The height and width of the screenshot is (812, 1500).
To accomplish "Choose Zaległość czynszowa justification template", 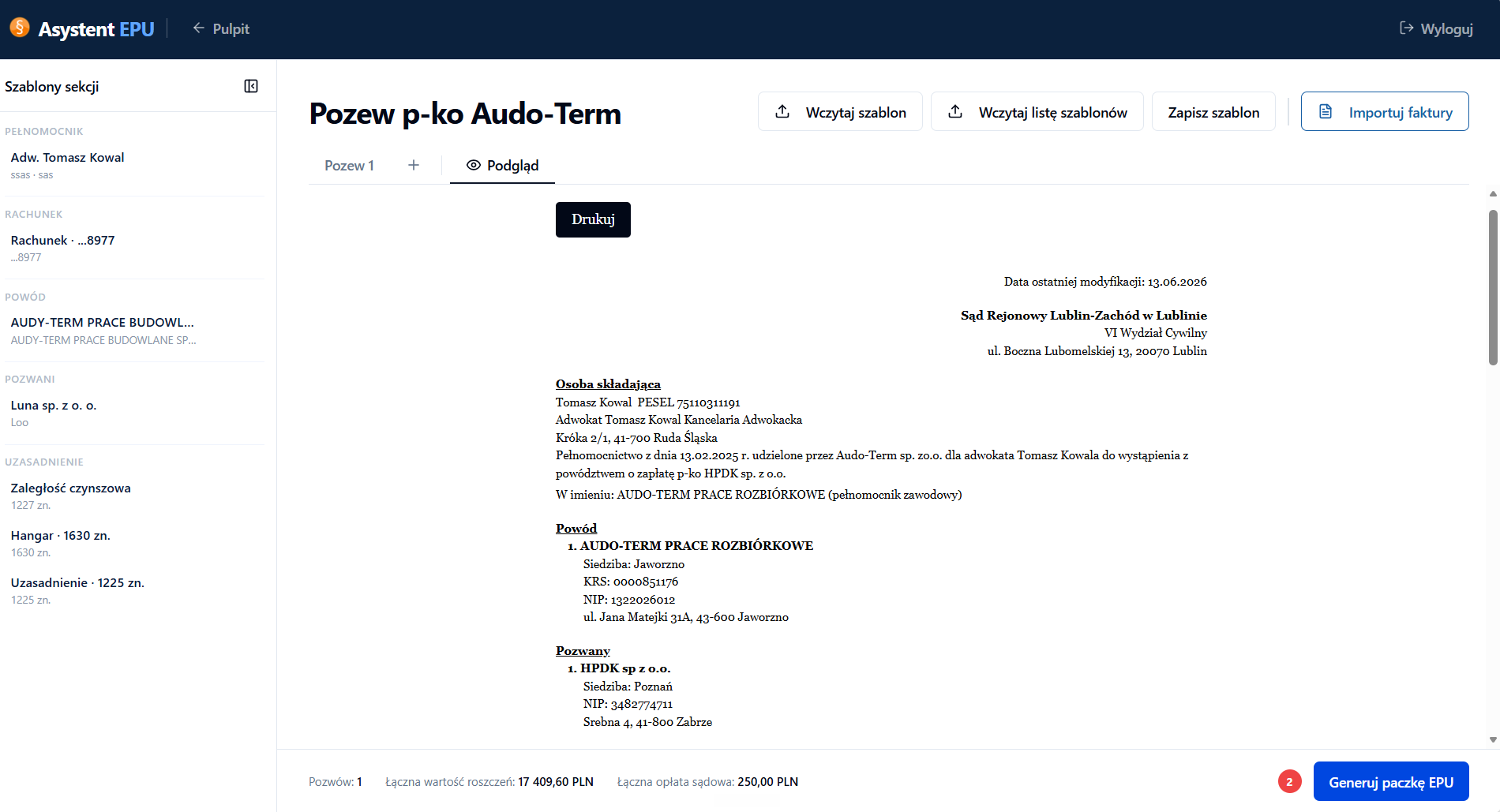I will click(x=136, y=496).
